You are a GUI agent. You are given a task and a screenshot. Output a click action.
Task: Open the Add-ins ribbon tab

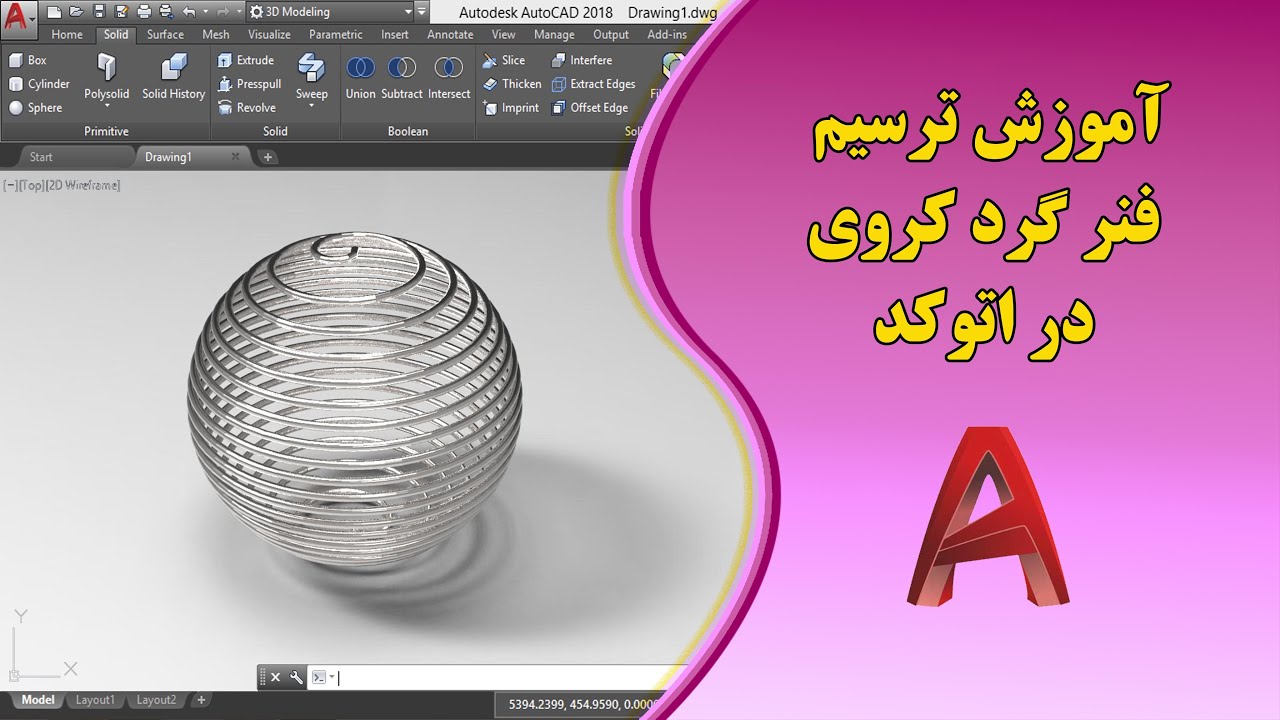click(667, 34)
